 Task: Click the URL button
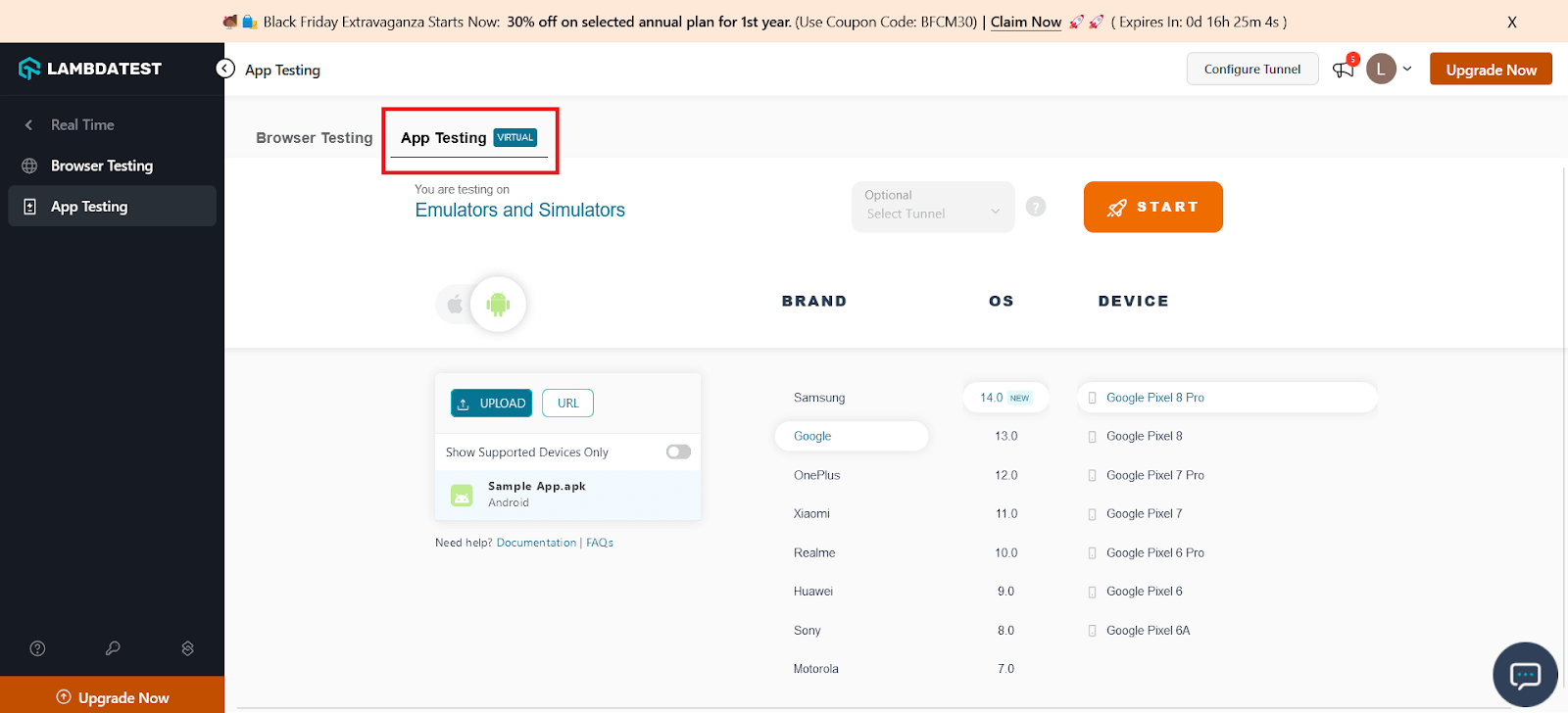567,404
